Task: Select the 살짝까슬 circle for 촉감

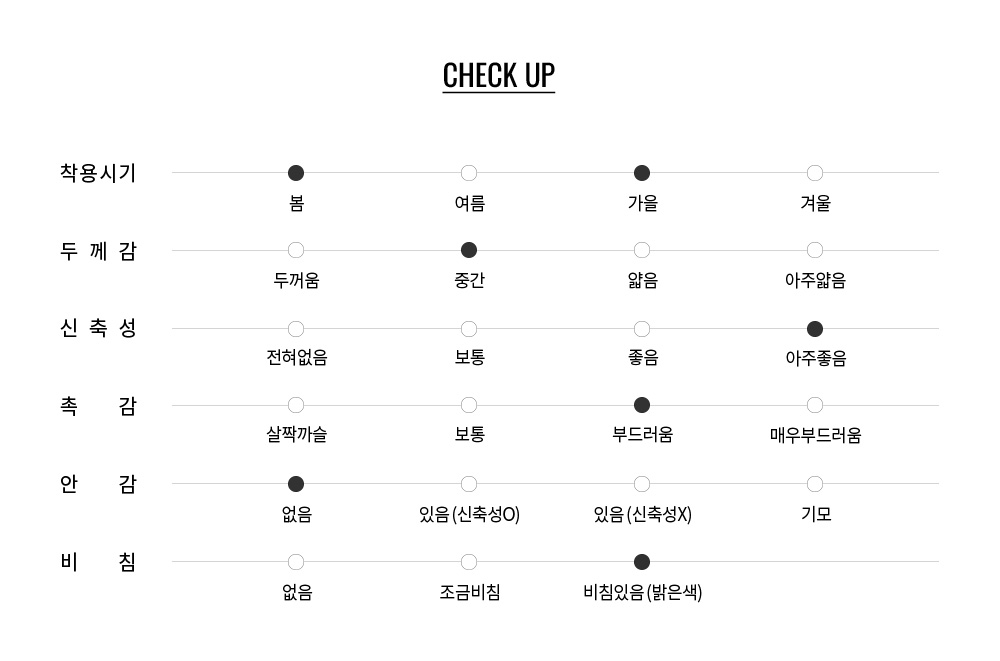Action: coord(296,405)
